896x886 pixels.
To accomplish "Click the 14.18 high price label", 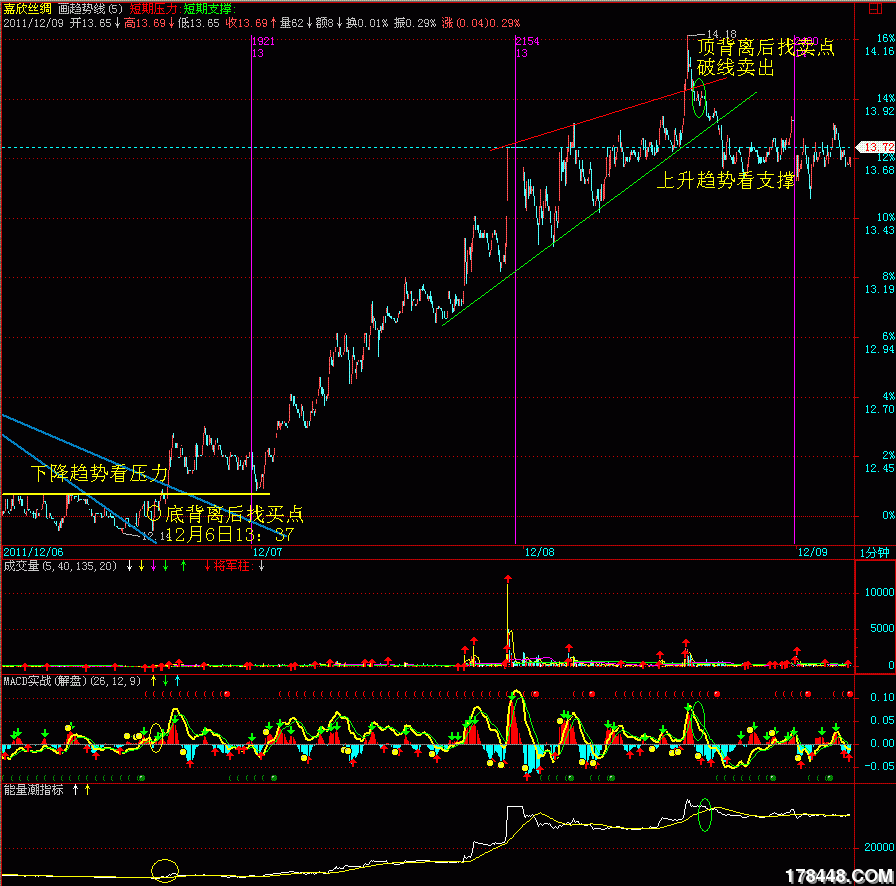I will [721, 34].
